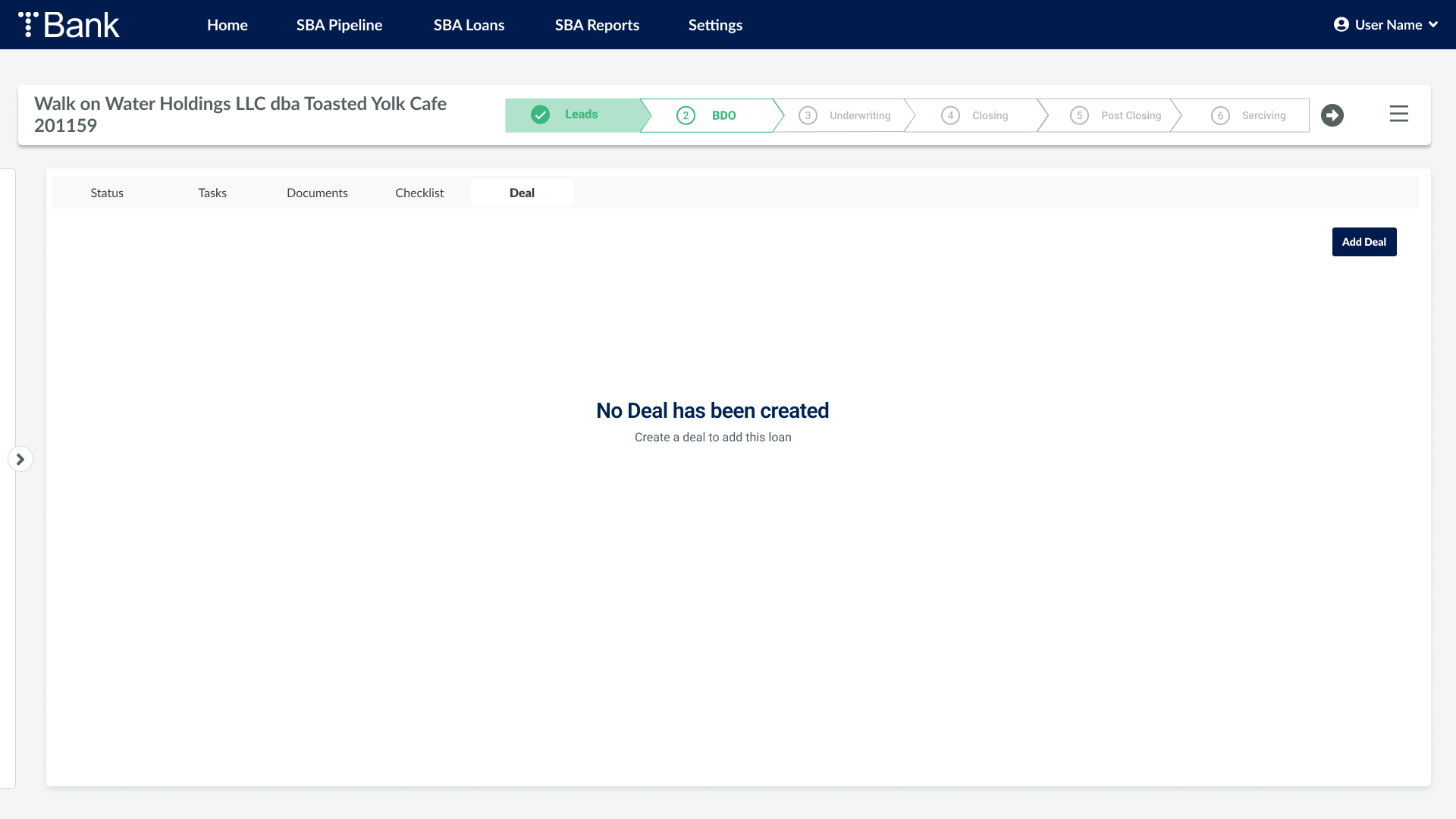The image size is (1456, 819).
Task: Go to Settings in the navigation bar
Action: coord(715,25)
